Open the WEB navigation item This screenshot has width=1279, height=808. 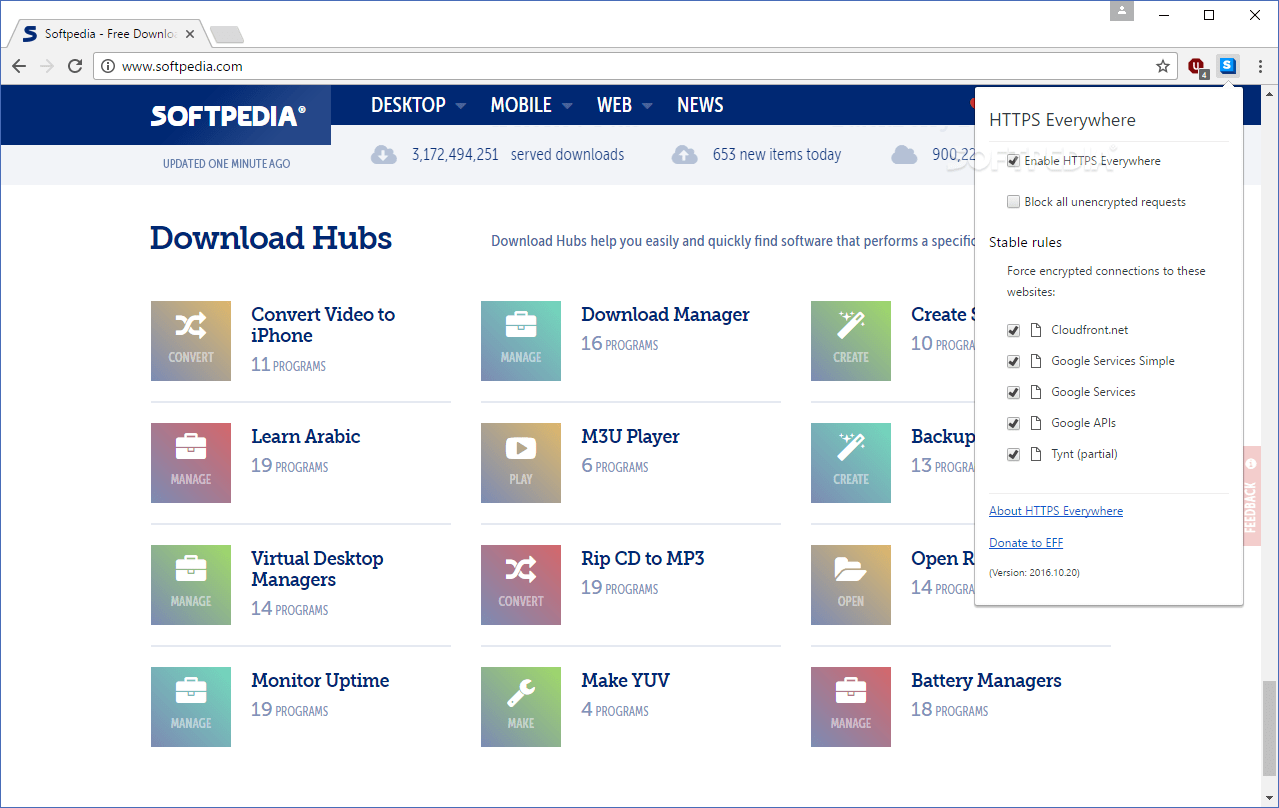(x=614, y=105)
